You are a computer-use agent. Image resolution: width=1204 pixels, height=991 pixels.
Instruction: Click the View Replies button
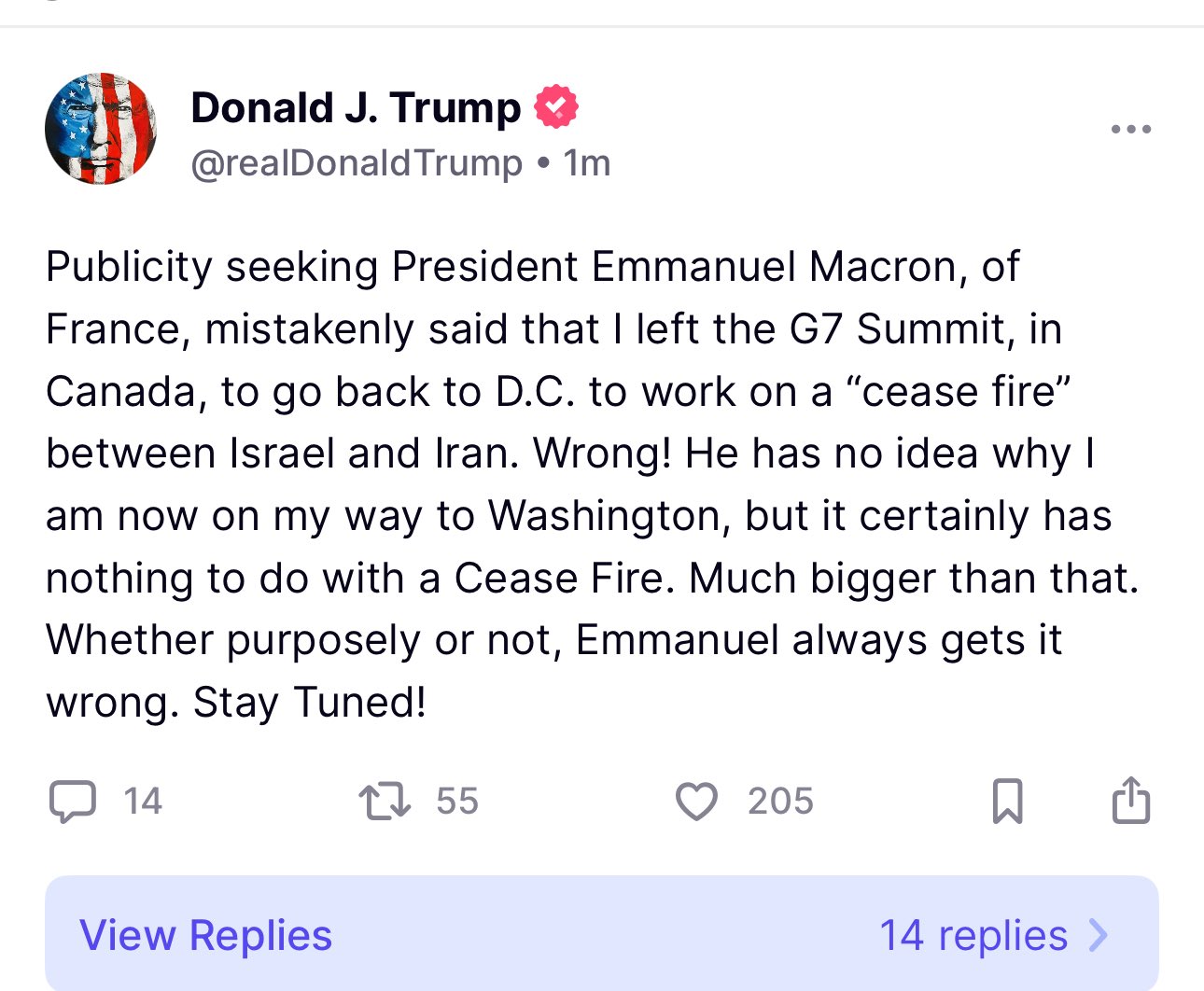point(204,934)
